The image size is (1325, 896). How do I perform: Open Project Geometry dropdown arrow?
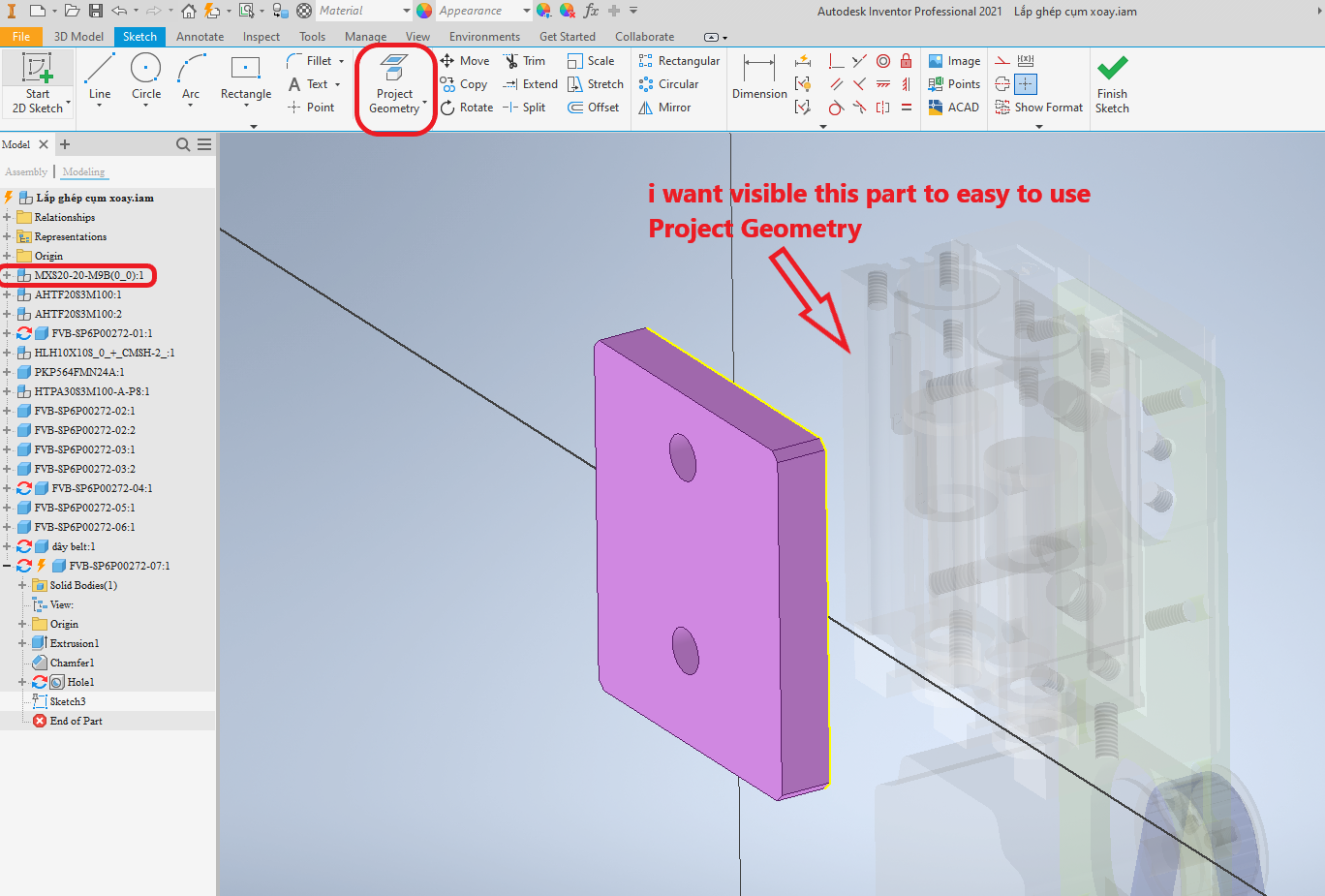[x=424, y=102]
